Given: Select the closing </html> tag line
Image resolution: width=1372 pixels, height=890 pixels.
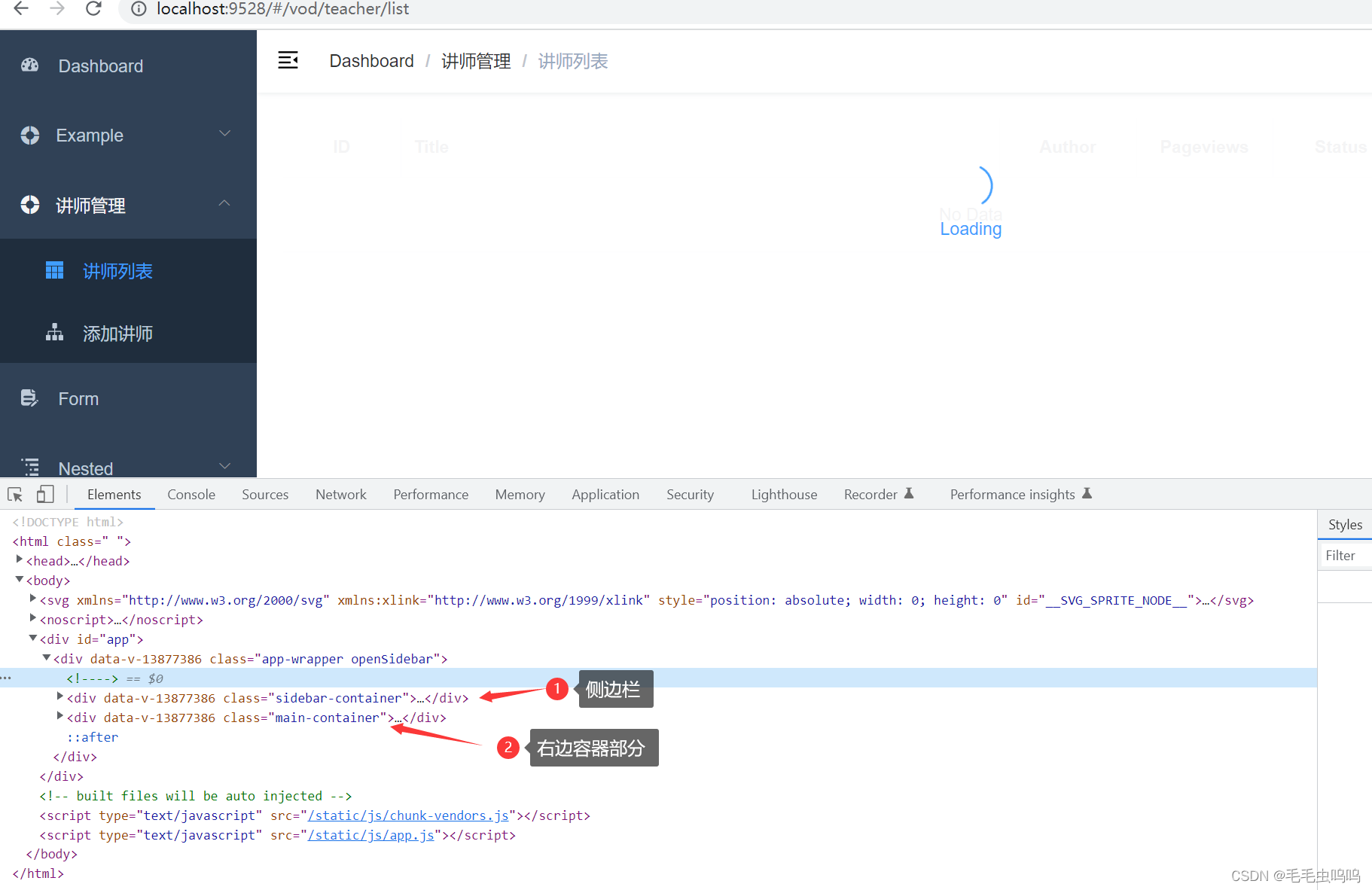Looking at the screenshot, I should pos(38,873).
